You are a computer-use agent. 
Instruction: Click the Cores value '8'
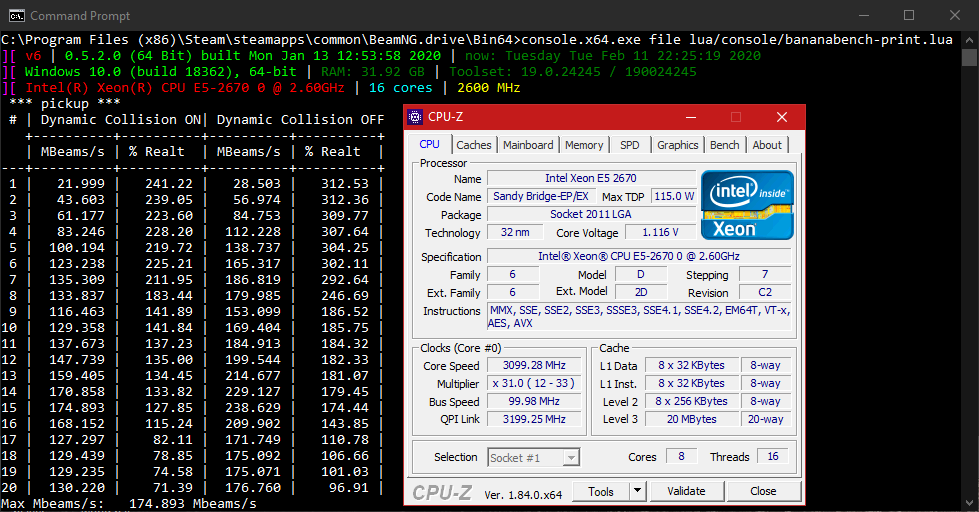pyautogui.click(x=681, y=456)
